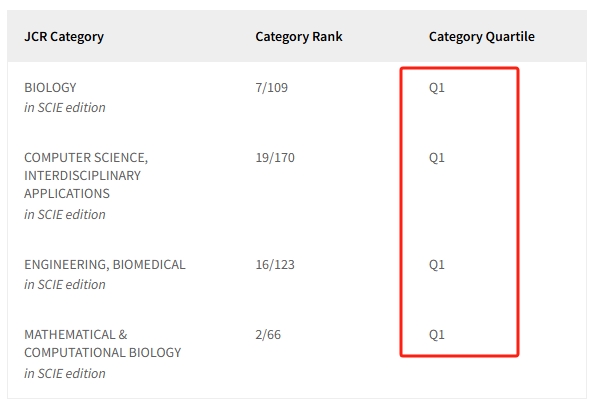This screenshot has width=596, height=405.
Task: Click "in SCIE edition" under COMPUTER SCIENCE
Action: pos(65,215)
